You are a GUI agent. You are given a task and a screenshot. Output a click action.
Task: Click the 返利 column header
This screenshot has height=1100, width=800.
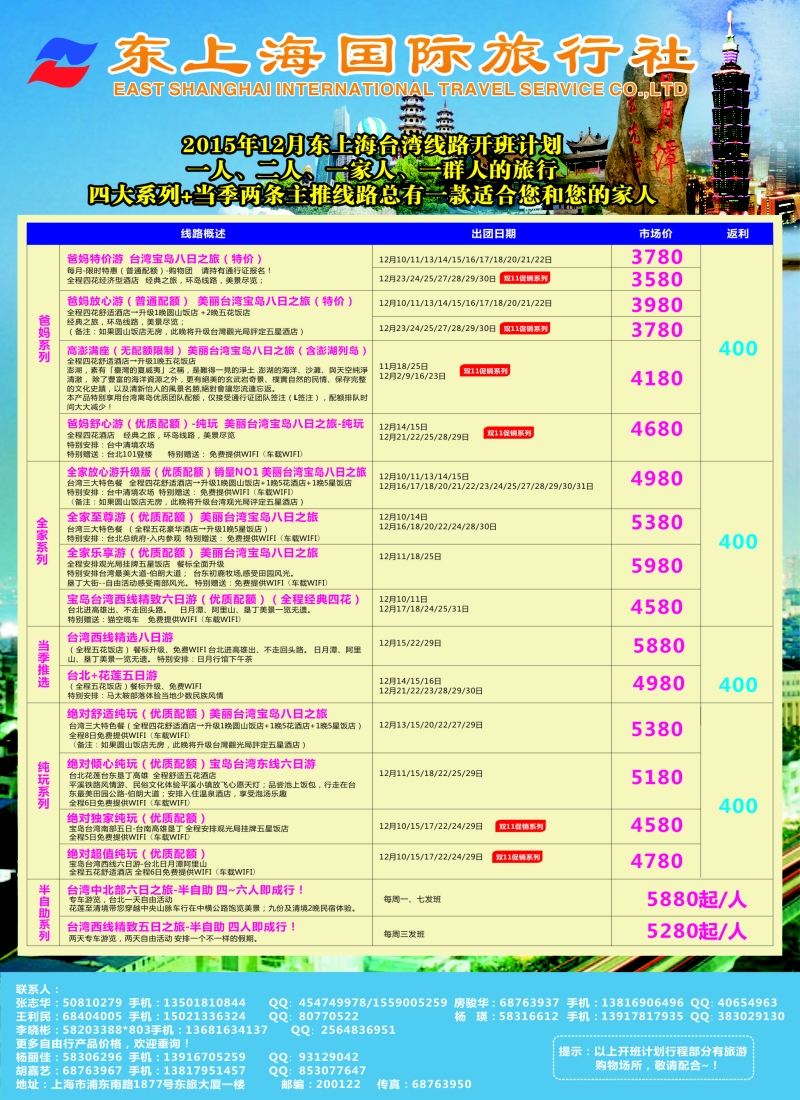tap(738, 234)
